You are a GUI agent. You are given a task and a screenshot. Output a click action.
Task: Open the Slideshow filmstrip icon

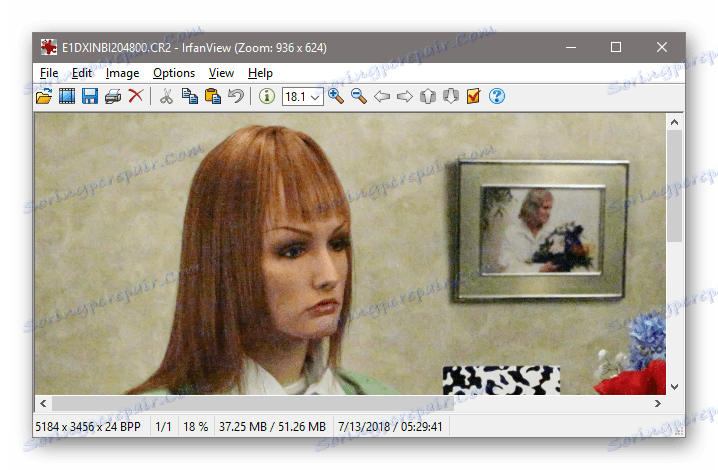point(67,96)
